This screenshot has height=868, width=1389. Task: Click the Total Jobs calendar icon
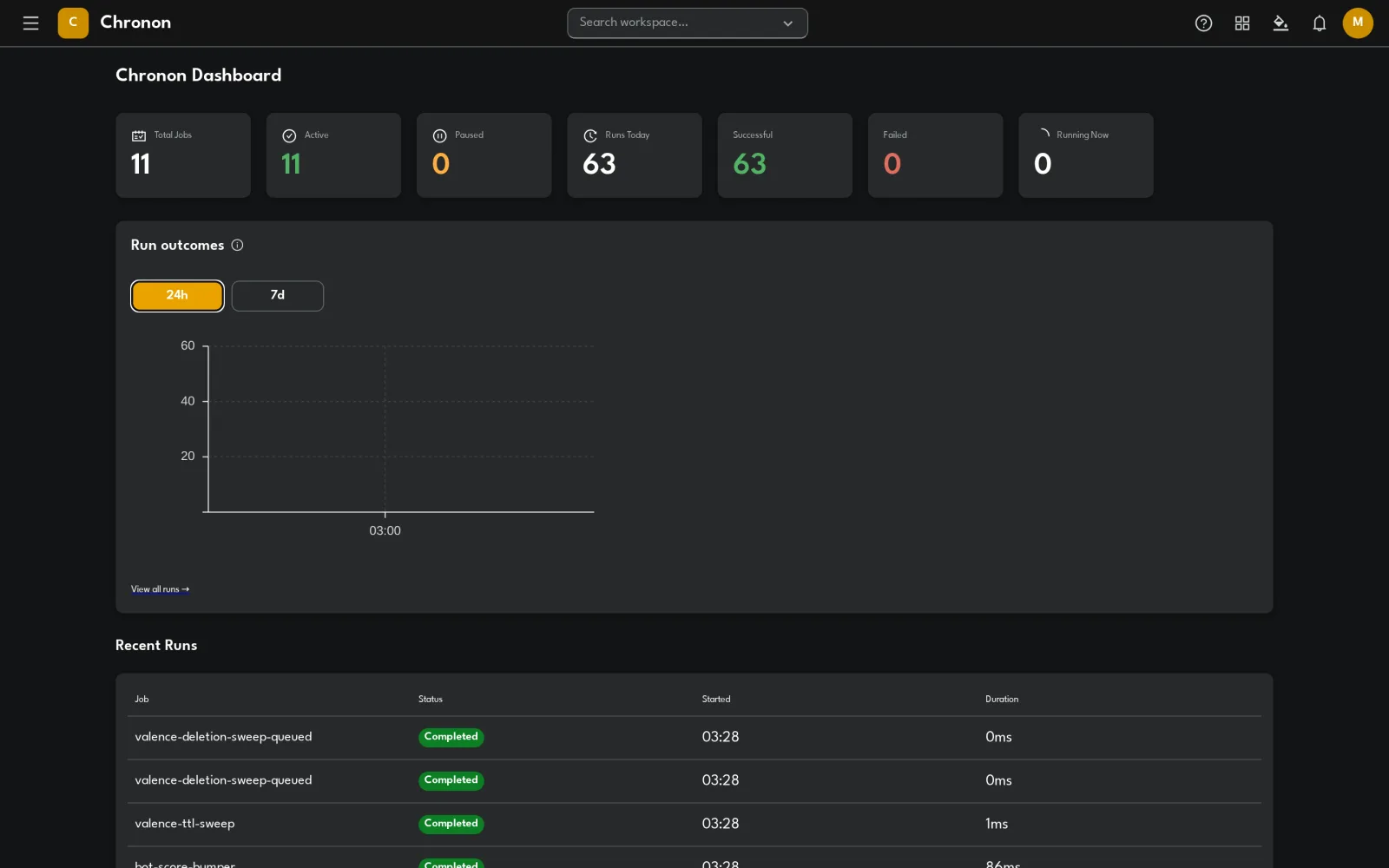coord(139,136)
